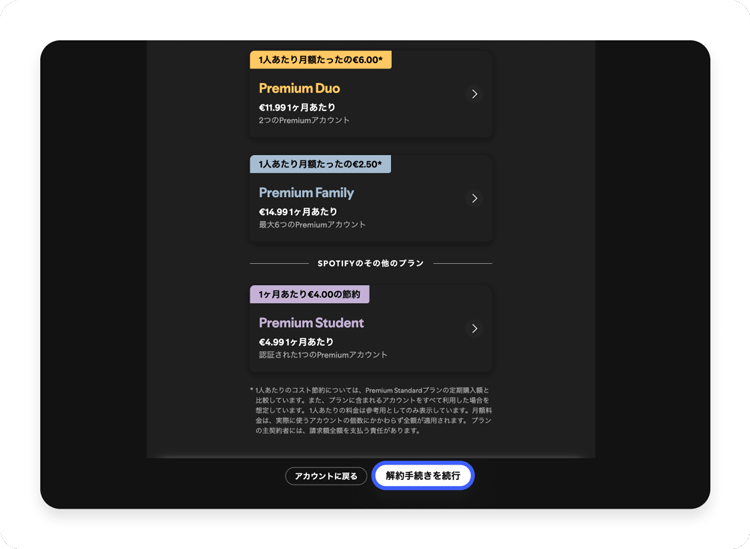Click the €11.99 monthly price text
This screenshot has width=750, height=549.
click(297, 108)
